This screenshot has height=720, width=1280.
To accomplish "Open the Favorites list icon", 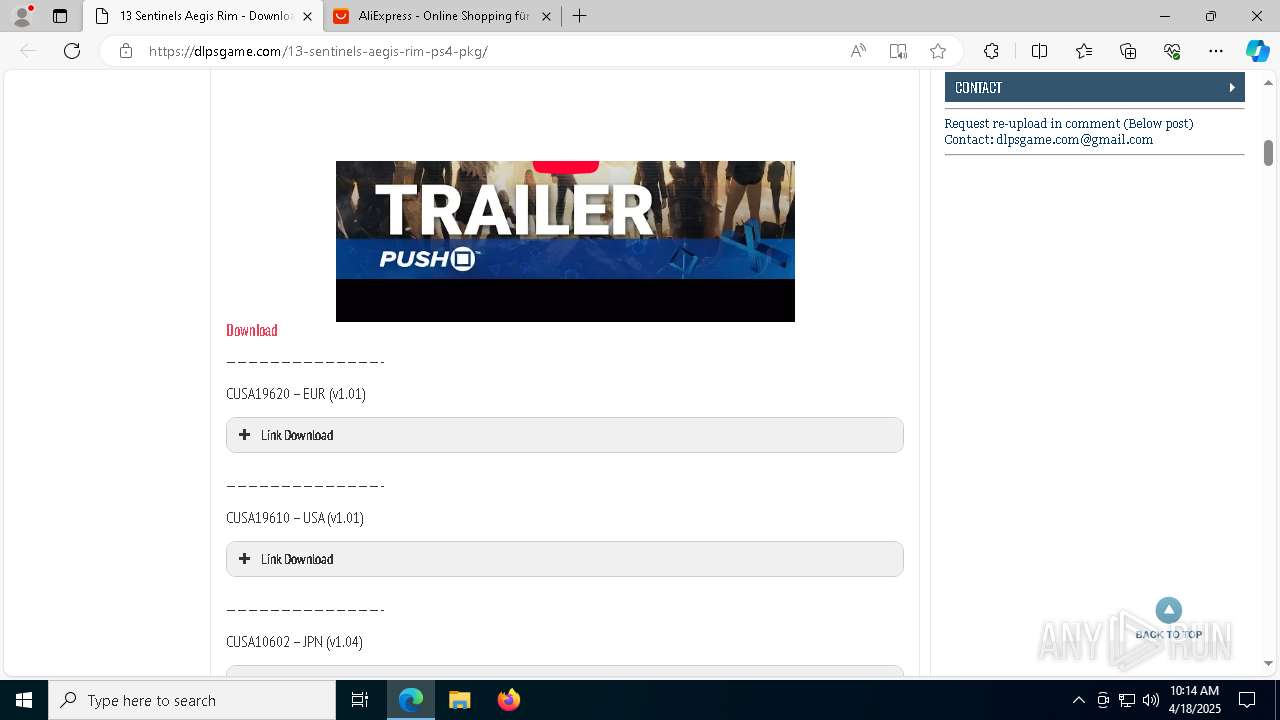I will [1084, 51].
